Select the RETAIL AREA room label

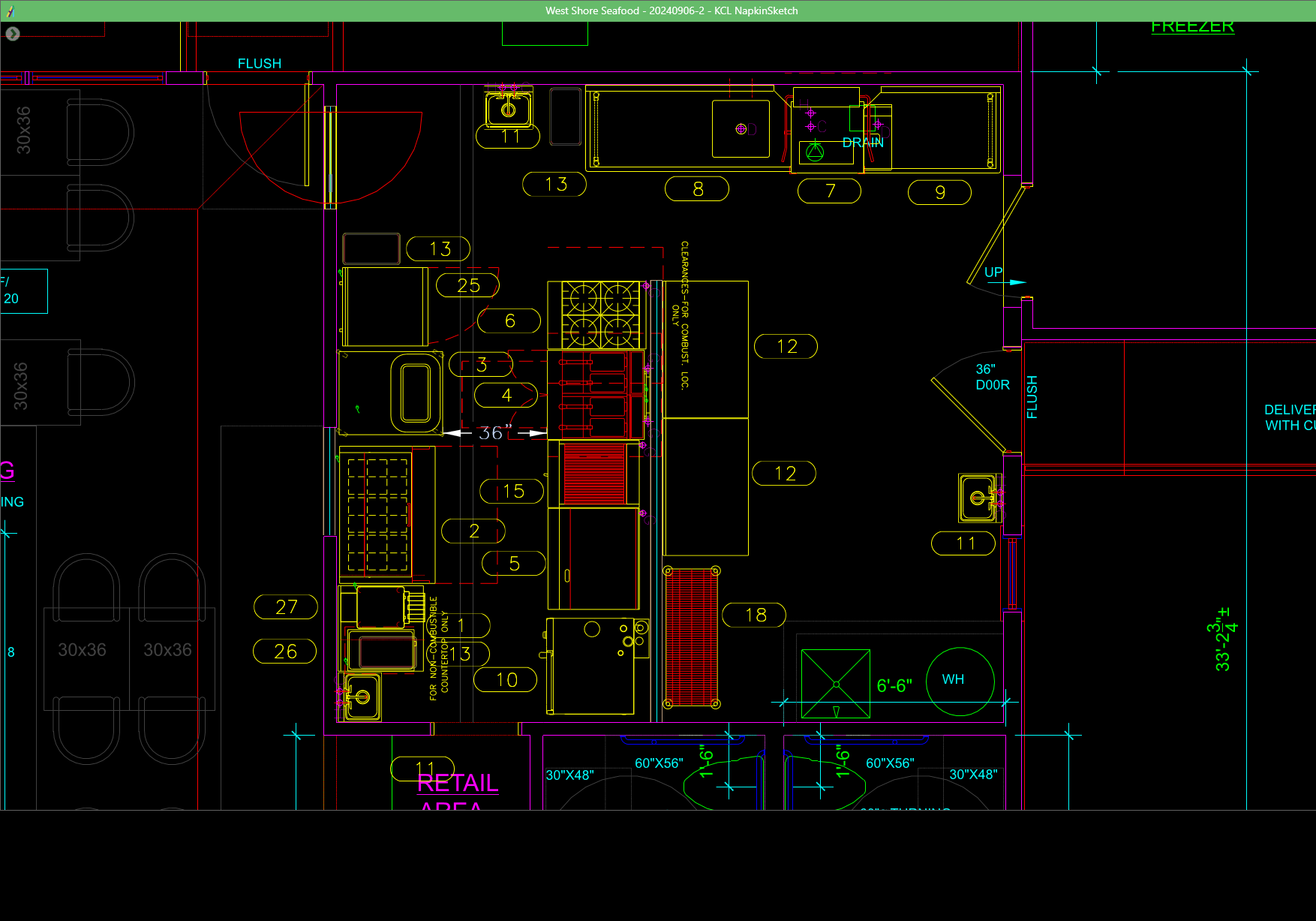pyautogui.click(x=458, y=784)
